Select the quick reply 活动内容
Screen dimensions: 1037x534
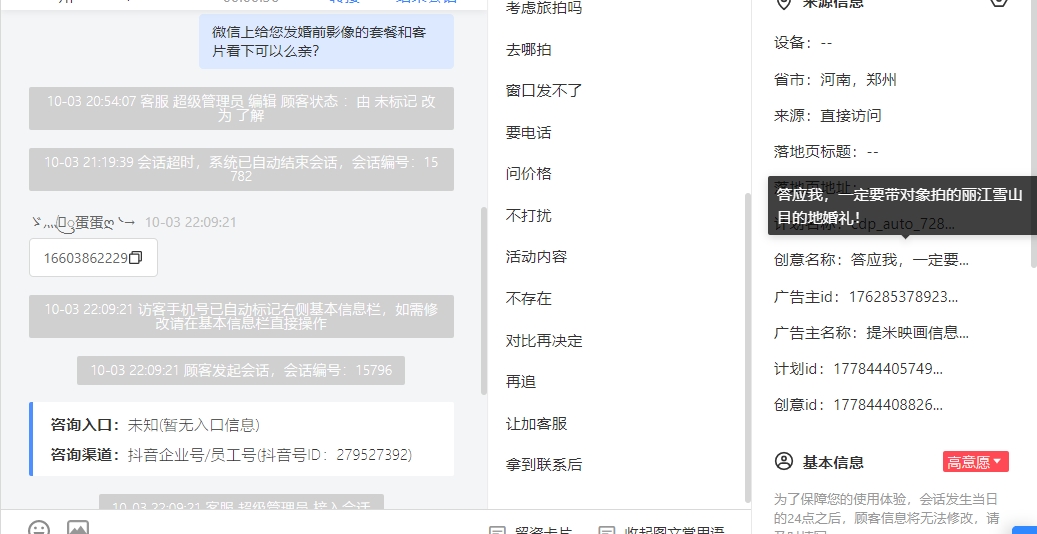click(x=536, y=257)
